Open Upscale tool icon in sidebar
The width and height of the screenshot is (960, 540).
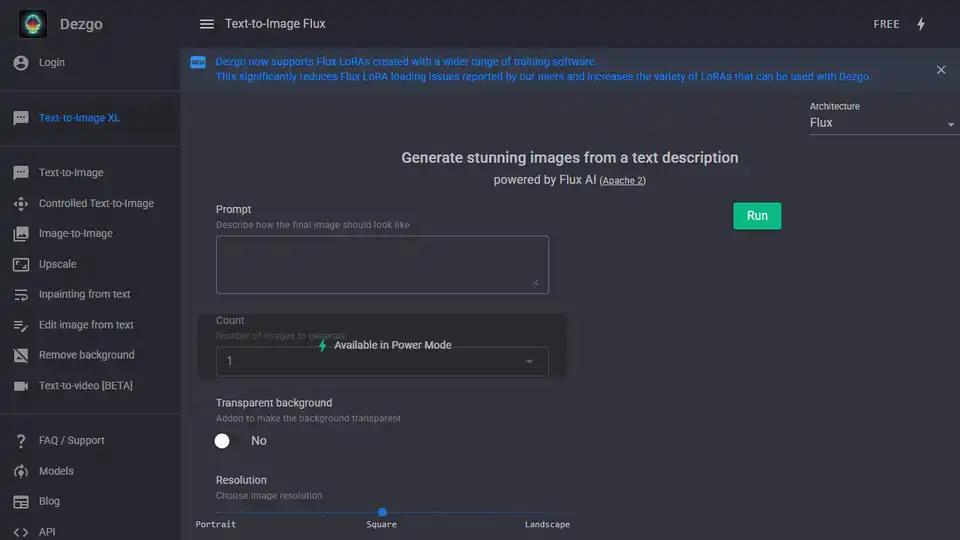pos(21,264)
